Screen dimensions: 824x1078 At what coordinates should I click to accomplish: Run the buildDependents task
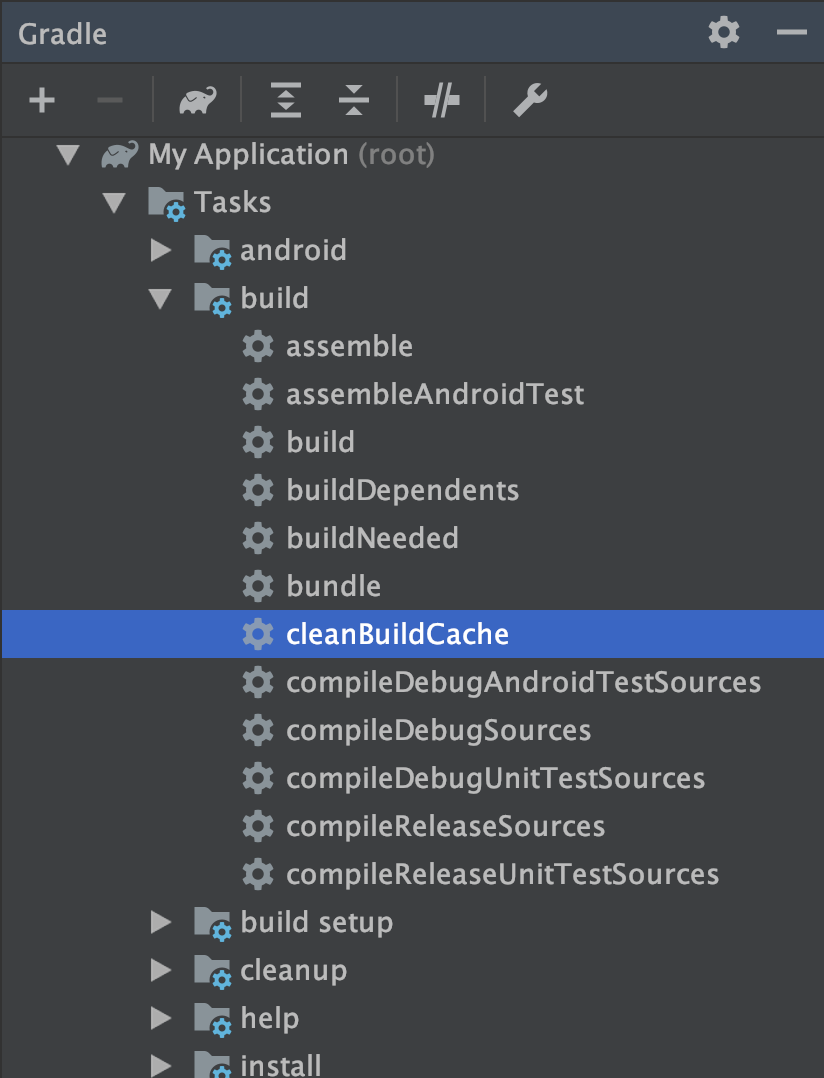(x=402, y=489)
